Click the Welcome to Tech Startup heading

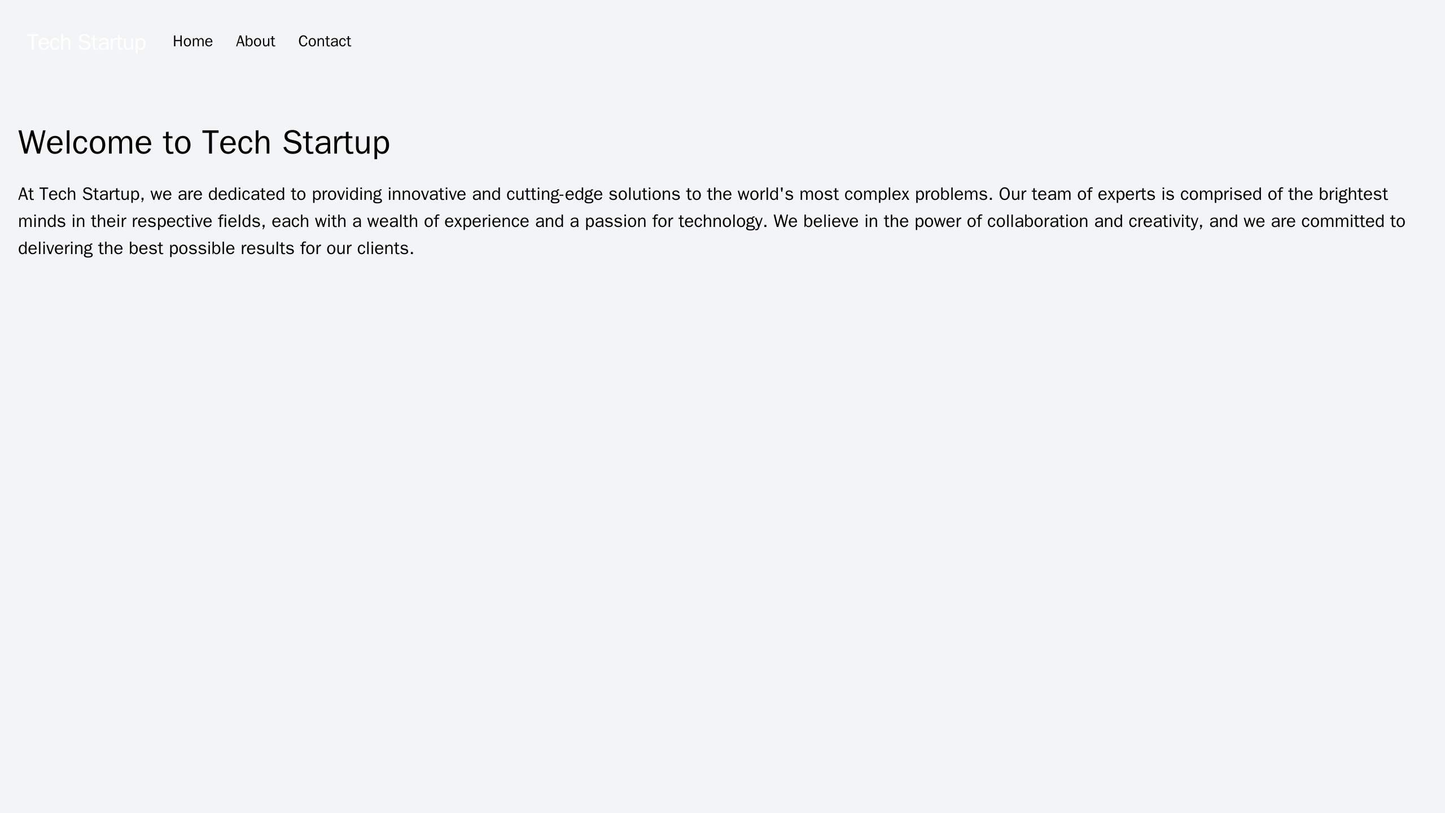[x=204, y=142]
